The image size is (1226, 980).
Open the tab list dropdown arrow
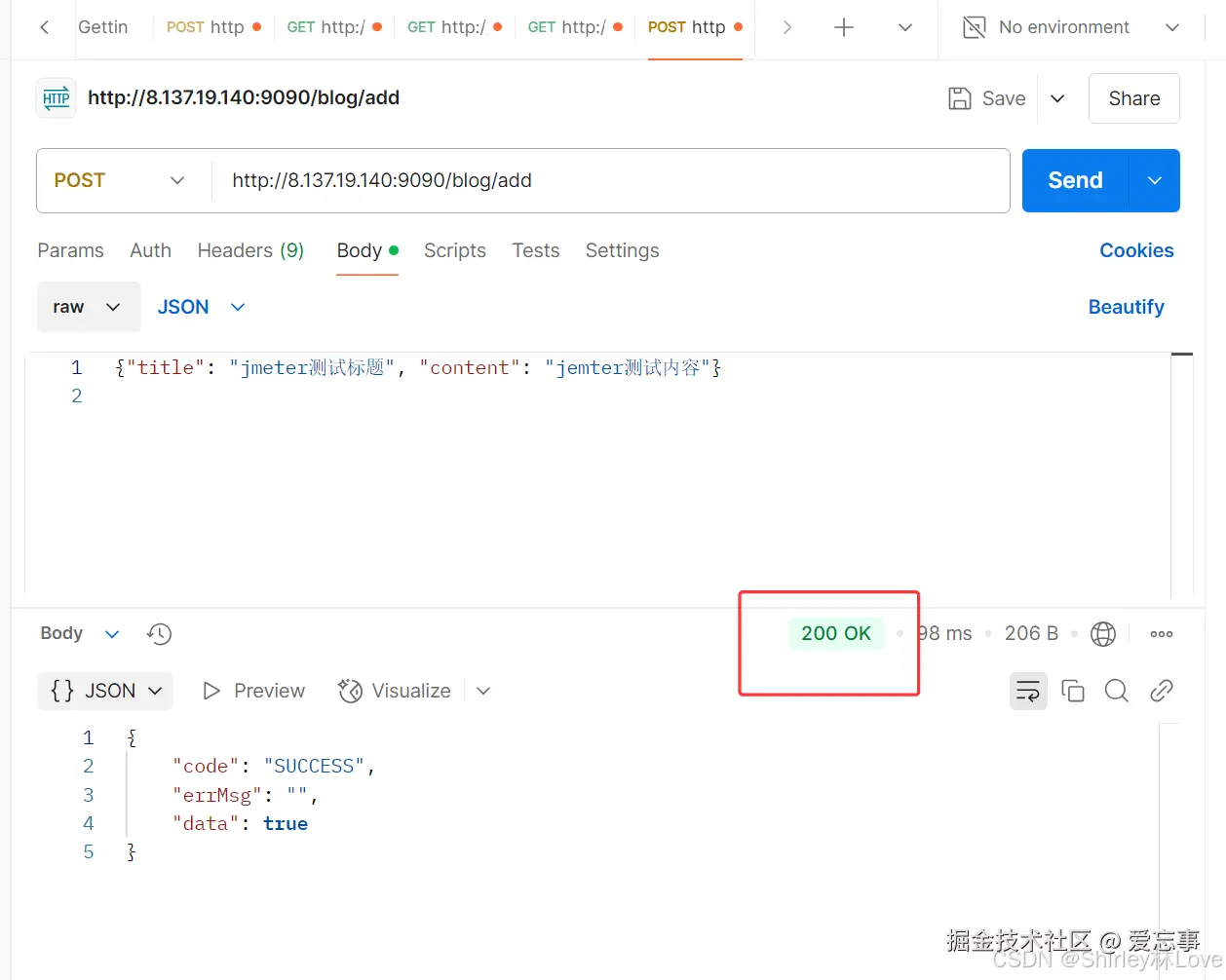(905, 27)
